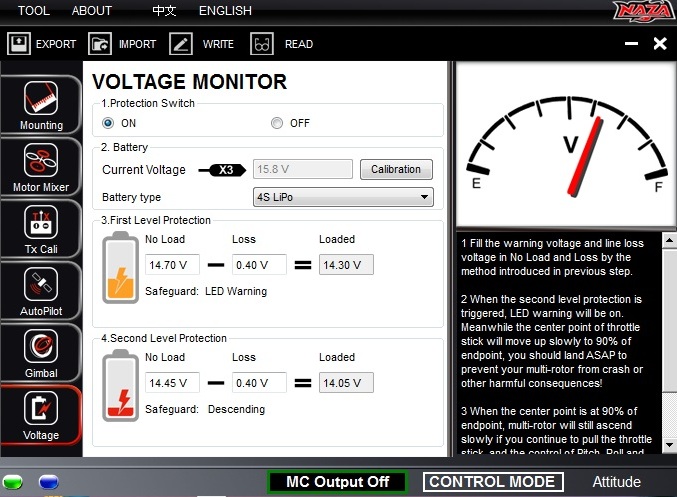
Task: Open the Mounting sidebar panel
Action: pyautogui.click(x=40, y=105)
